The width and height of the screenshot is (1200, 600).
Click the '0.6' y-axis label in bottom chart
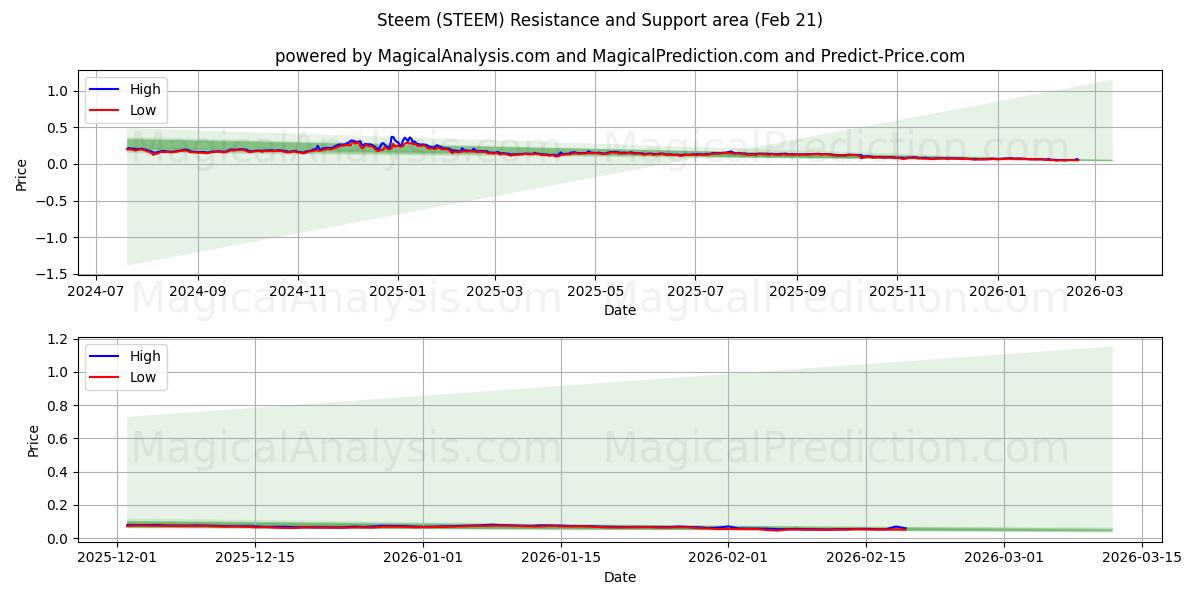pyautogui.click(x=59, y=439)
